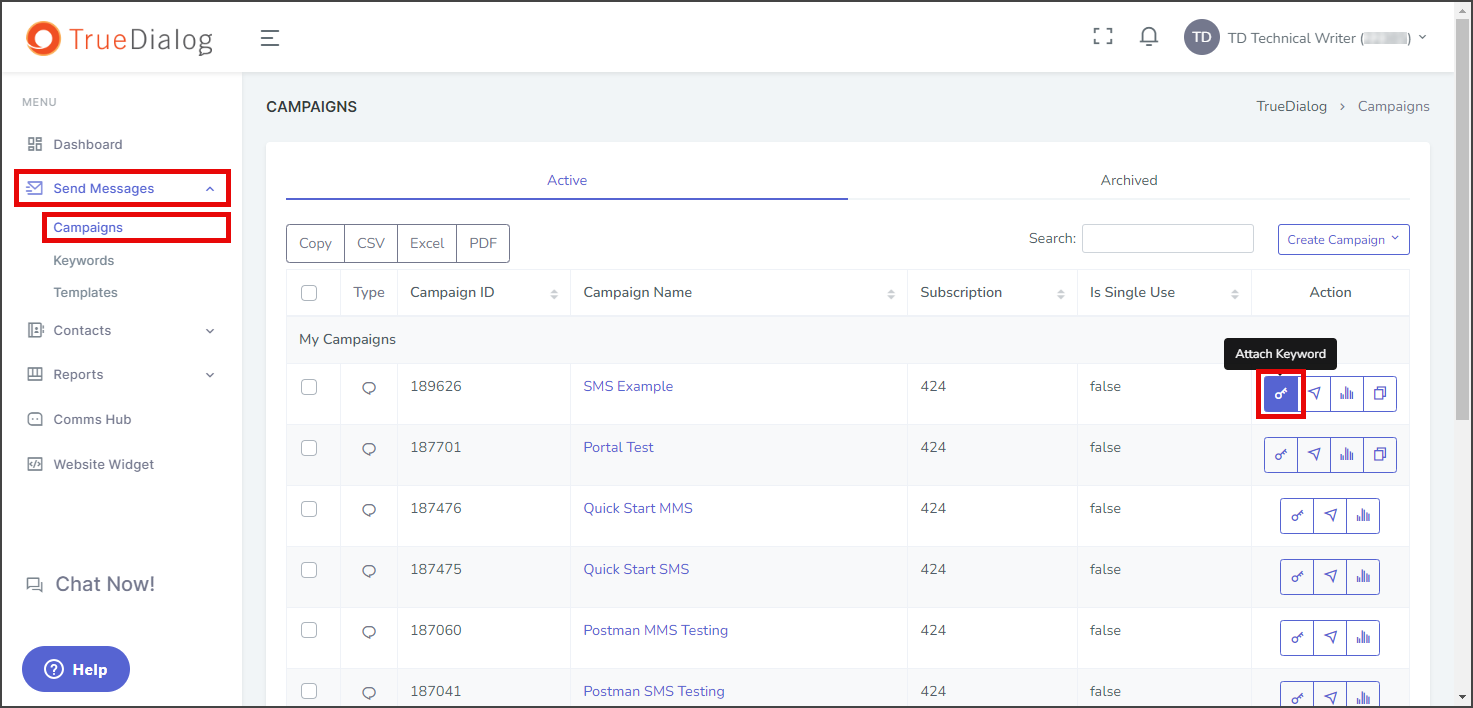The image size is (1473, 708).
Task: Select Campaigns in the sidebar submenu
Action: click(x=88, y=227)
